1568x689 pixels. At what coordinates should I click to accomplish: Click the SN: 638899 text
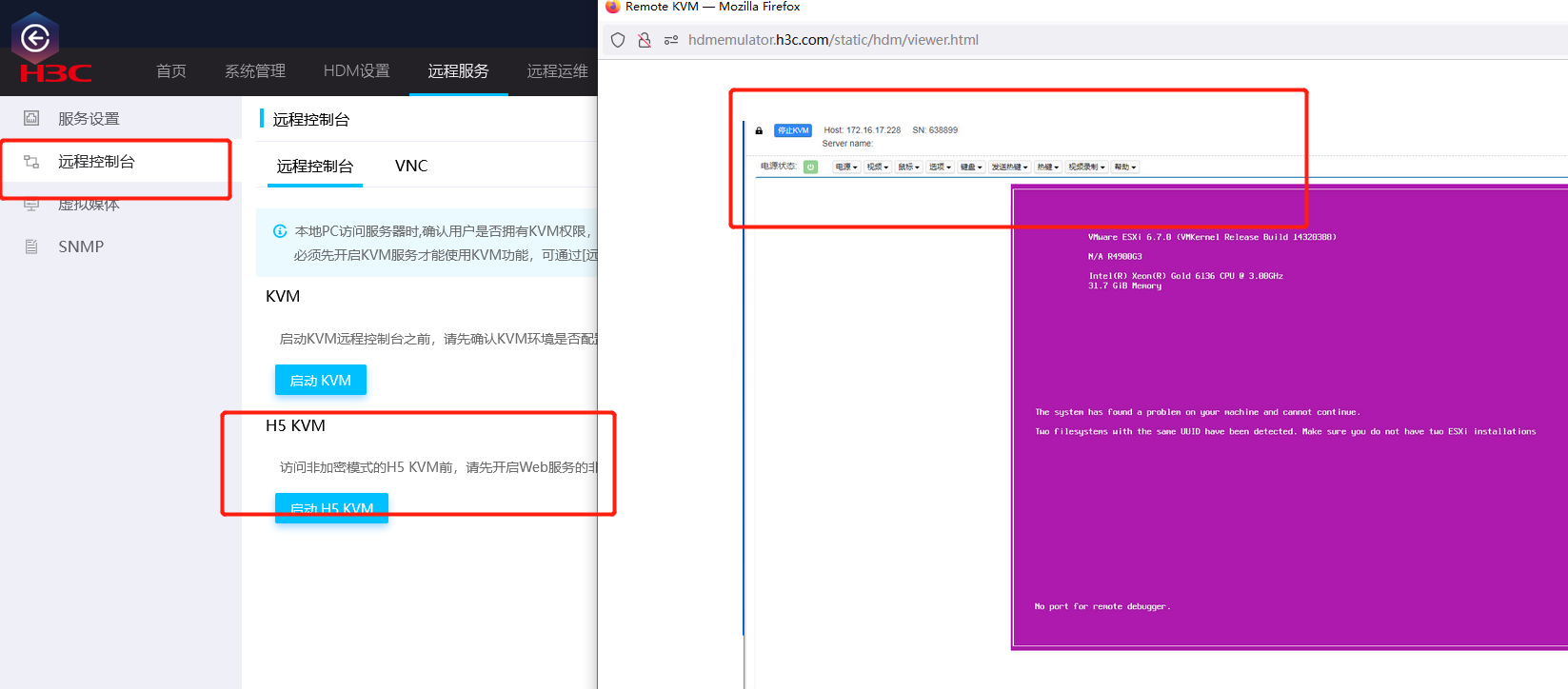(x=935, y=130)
